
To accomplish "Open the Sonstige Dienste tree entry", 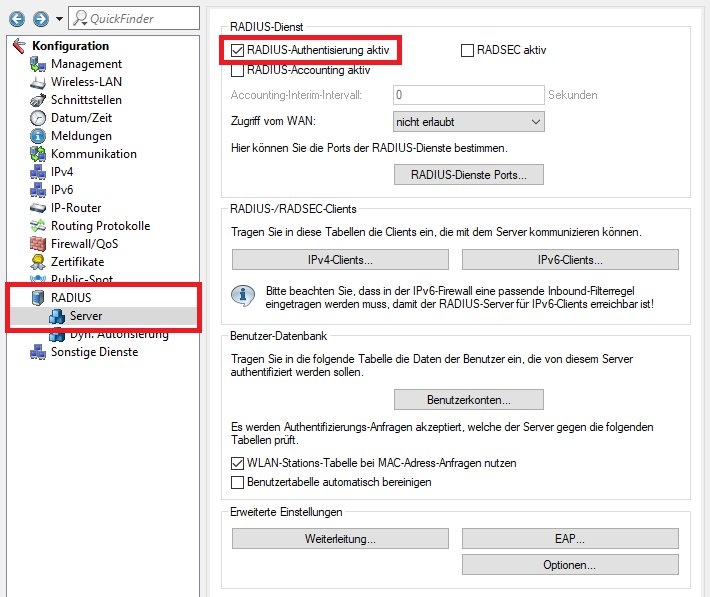I will click(x=94, y=352).
